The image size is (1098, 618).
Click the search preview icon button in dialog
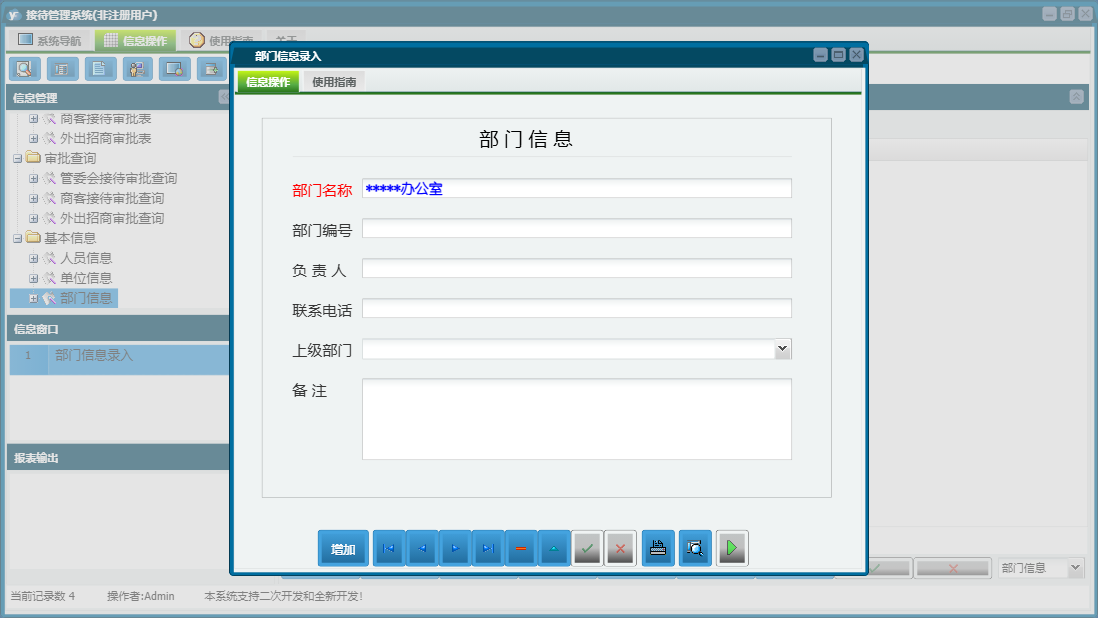click(695, 548)
